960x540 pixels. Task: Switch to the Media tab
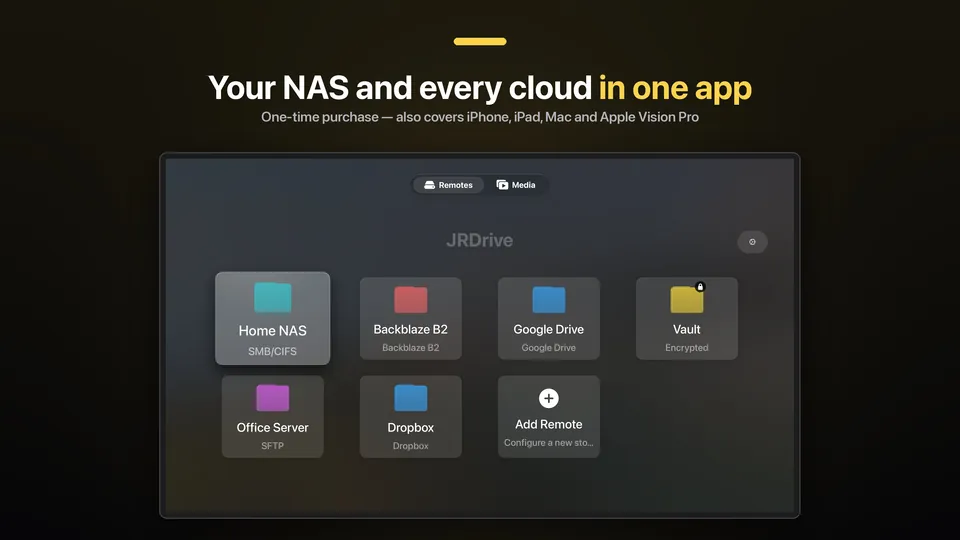[x=516, y=185]
